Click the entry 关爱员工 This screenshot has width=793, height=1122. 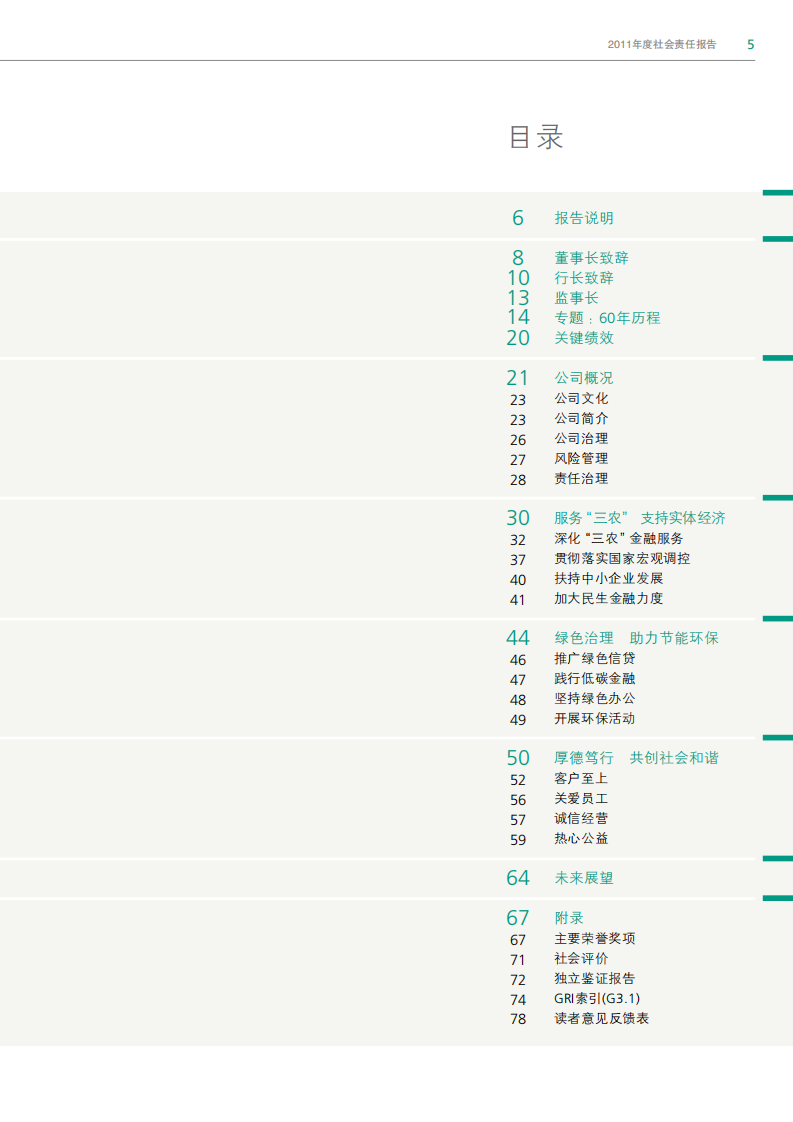click(x=581, y=799)
